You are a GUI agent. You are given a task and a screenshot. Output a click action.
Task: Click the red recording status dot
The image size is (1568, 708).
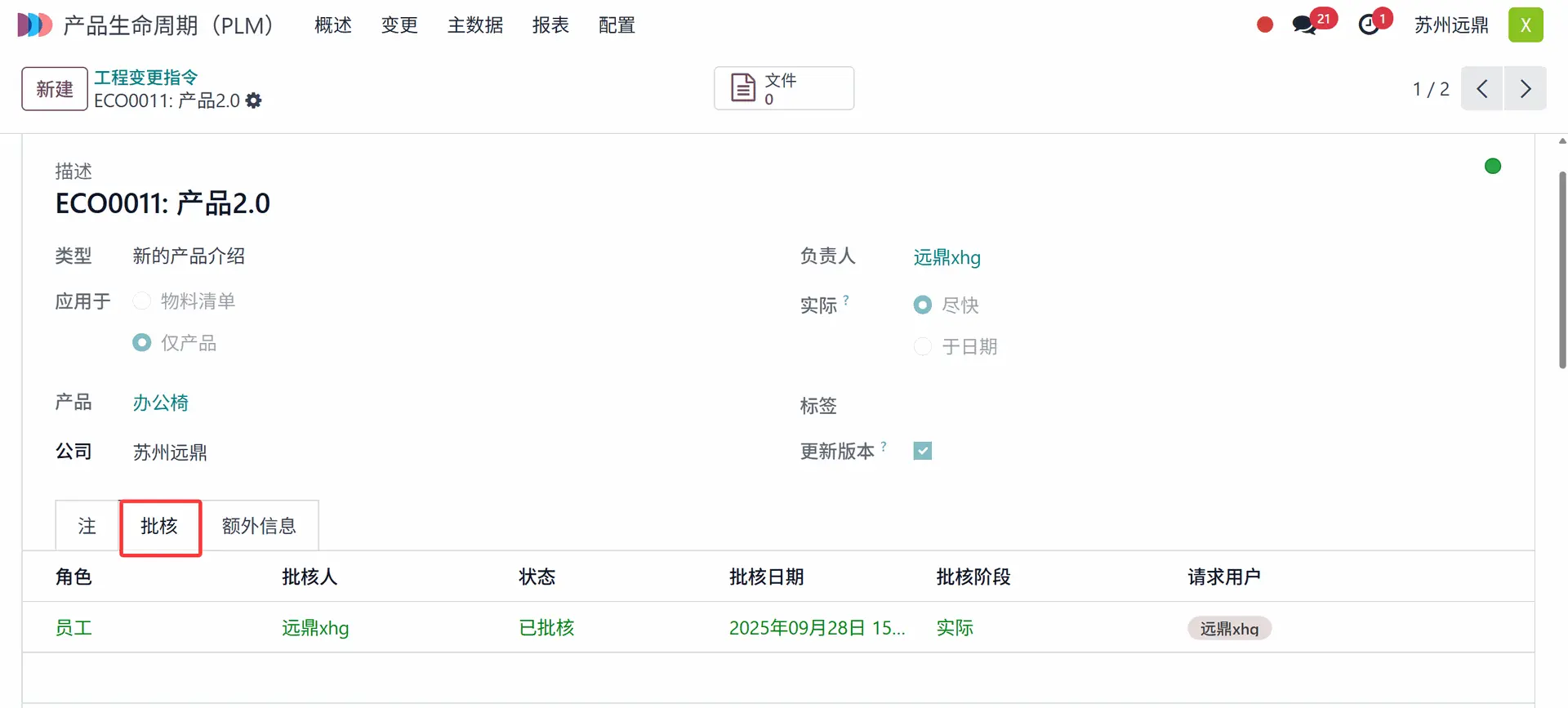pyautogui.click(x=1265, y=25)
